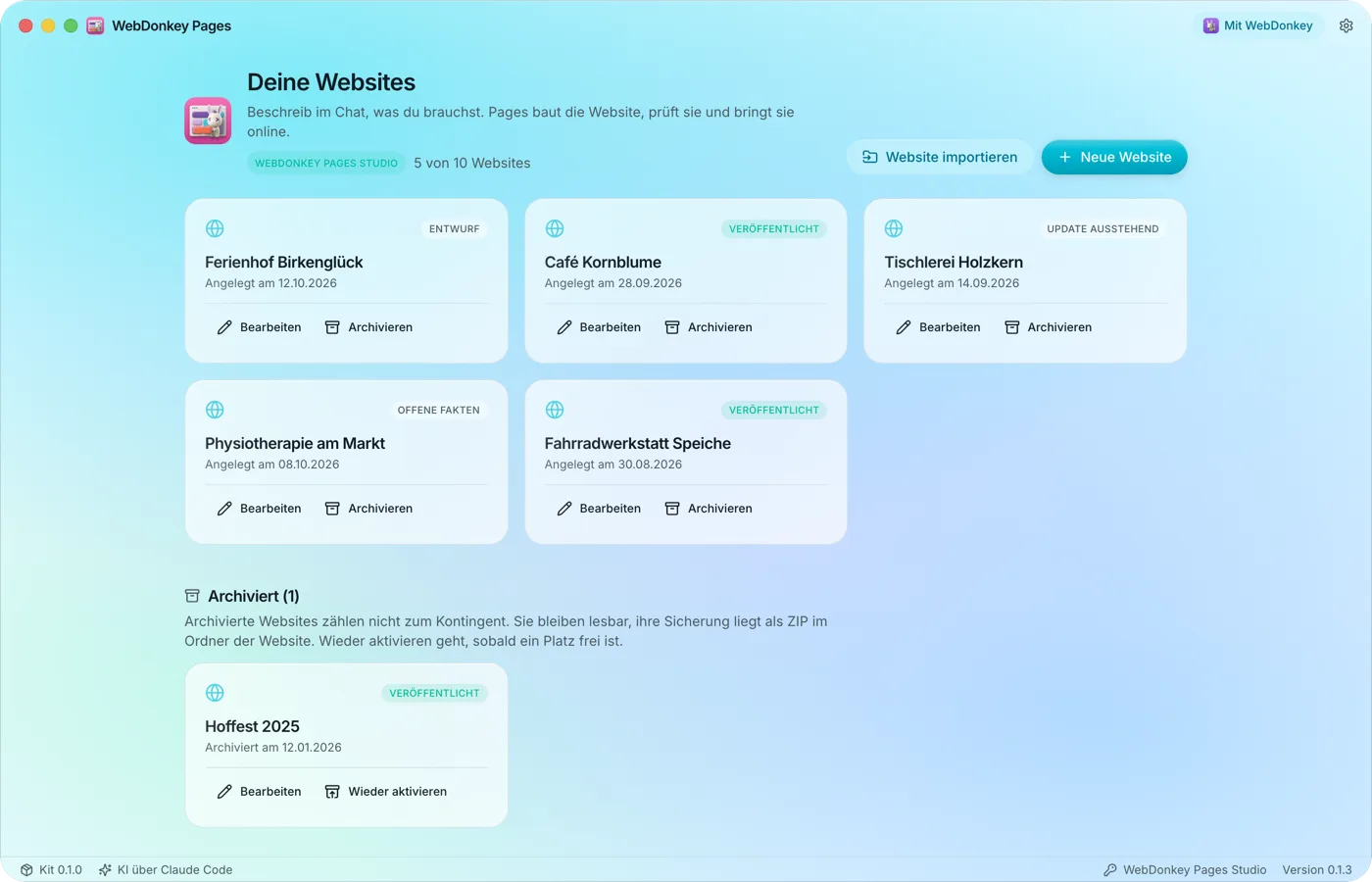Screen dimensions: 1372x882
Task: Click VERÖFFENTLICHT badge on Café Kornblume
Action: [x=774, y=229]
